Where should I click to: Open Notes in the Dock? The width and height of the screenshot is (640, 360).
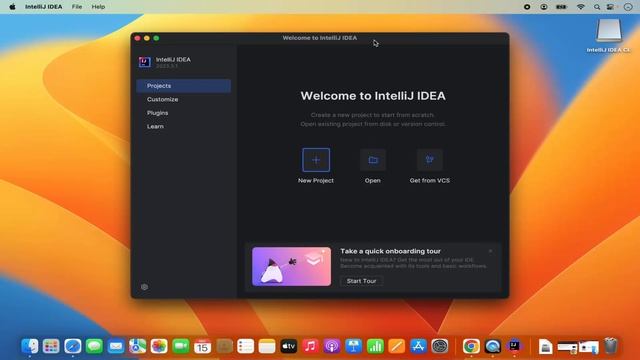coord(267,346)
